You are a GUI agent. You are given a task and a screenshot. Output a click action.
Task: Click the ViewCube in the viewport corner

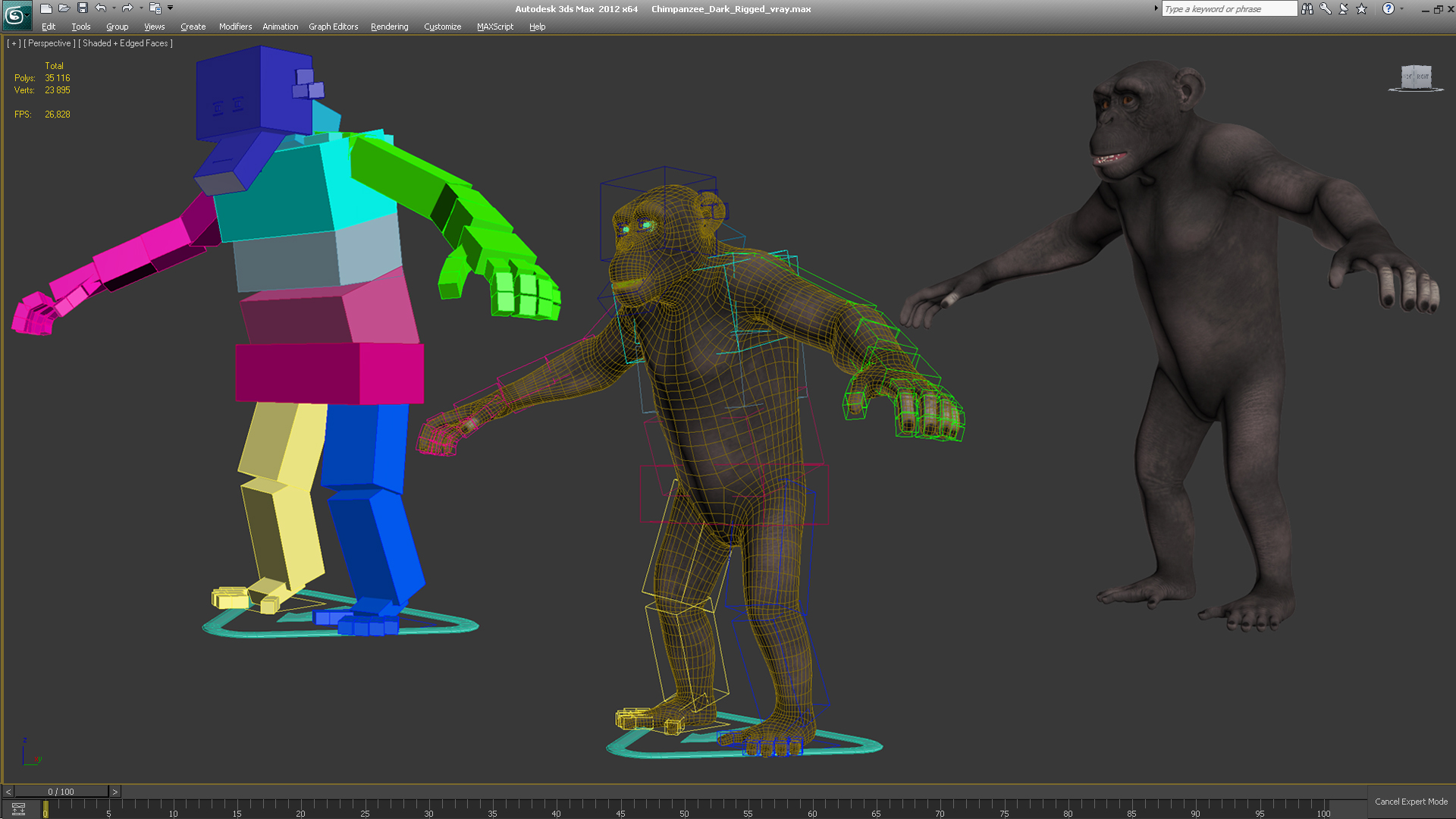(x=1416, y=78)
